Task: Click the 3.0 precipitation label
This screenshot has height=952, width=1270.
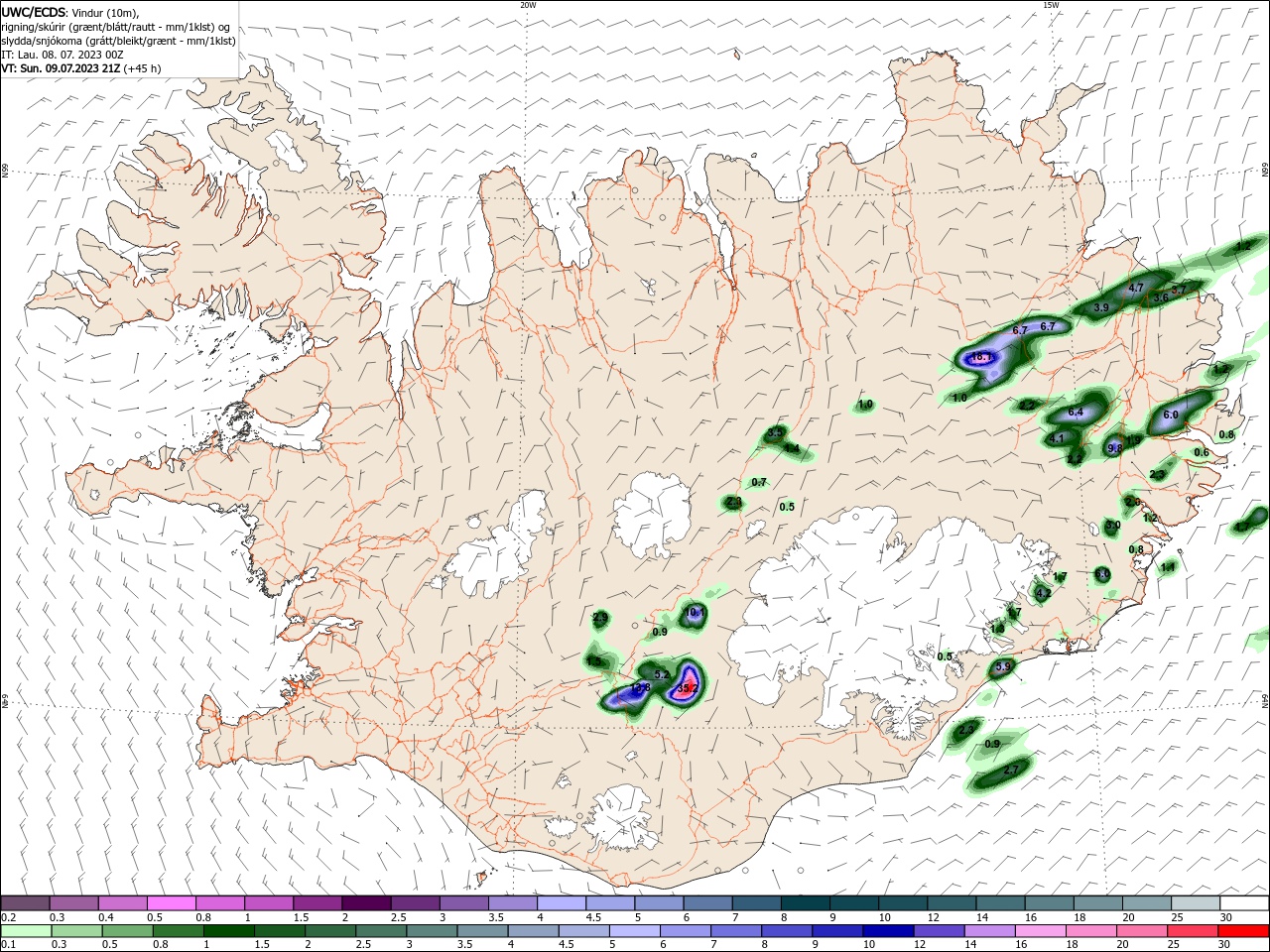Action: pos(1113,526)
